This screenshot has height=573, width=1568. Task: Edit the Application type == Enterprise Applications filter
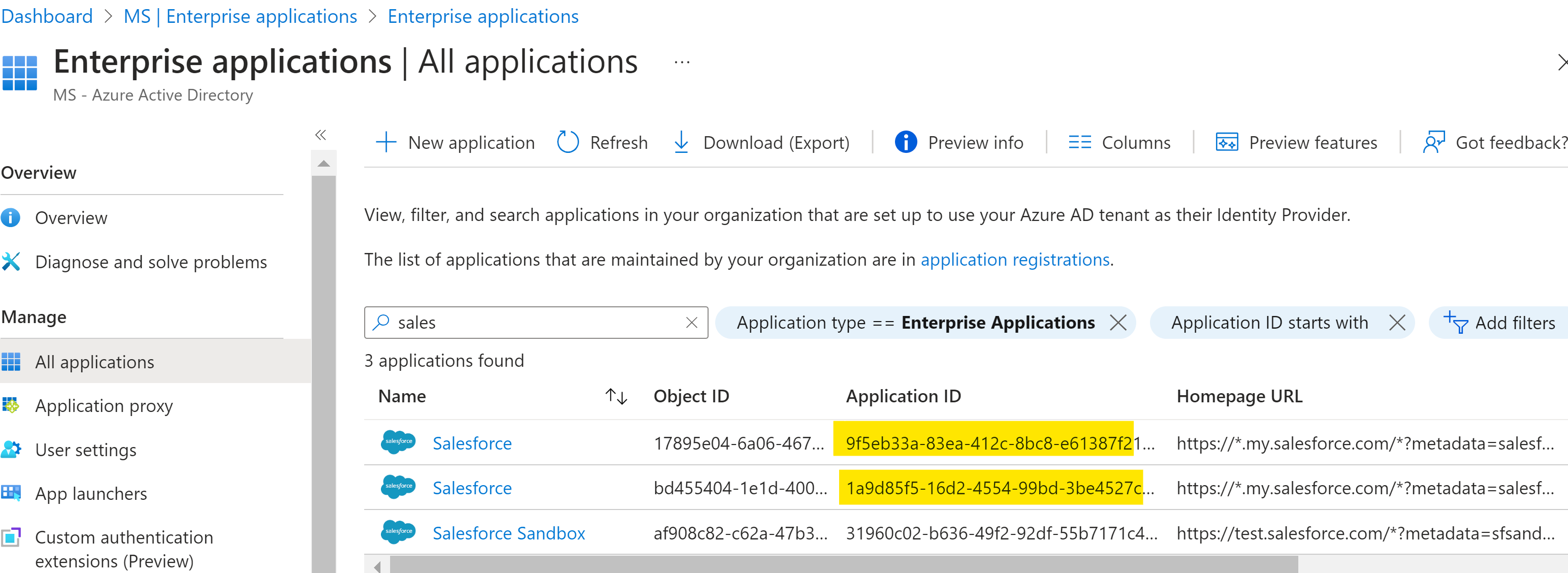(x=916, y=322)
